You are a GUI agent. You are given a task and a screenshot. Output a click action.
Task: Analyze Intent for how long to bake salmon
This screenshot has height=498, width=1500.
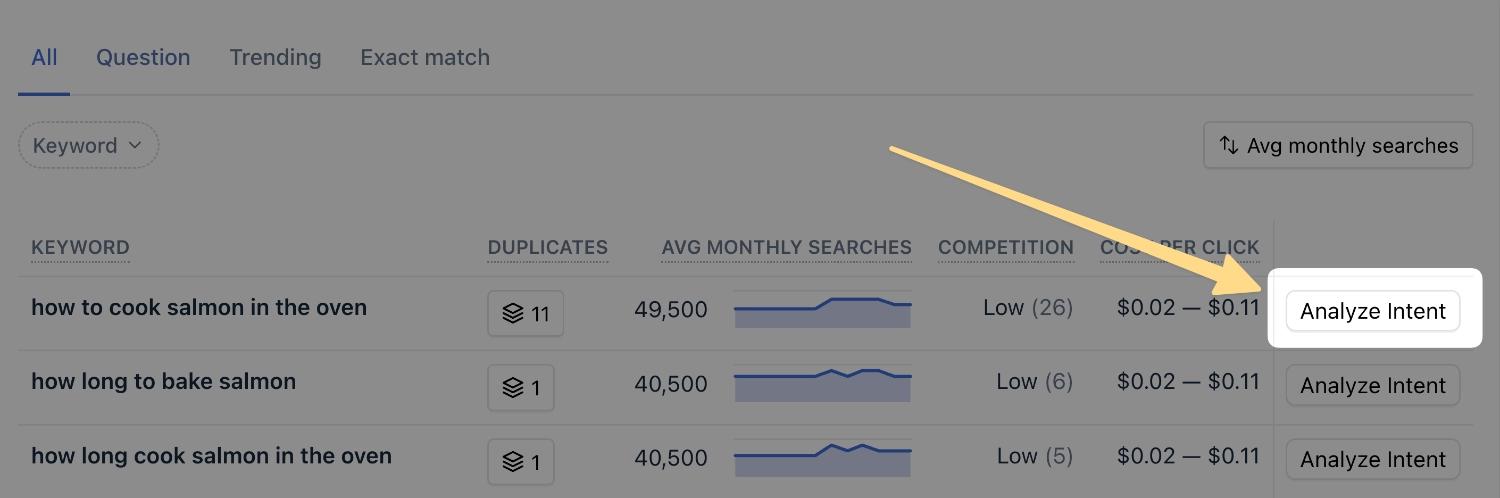(x=1373, y=385)
